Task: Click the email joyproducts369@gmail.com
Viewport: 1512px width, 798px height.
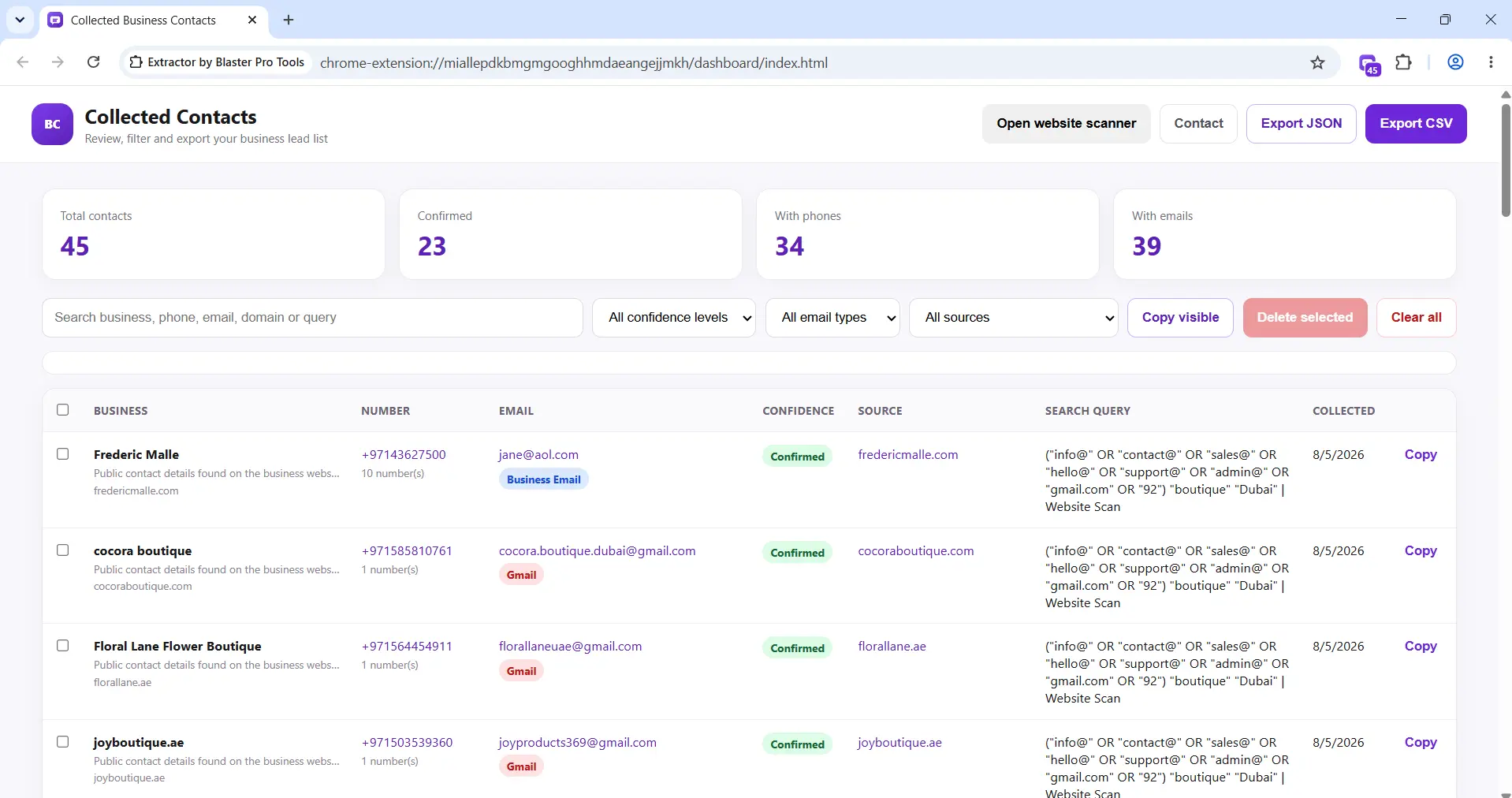Action: 577,743
